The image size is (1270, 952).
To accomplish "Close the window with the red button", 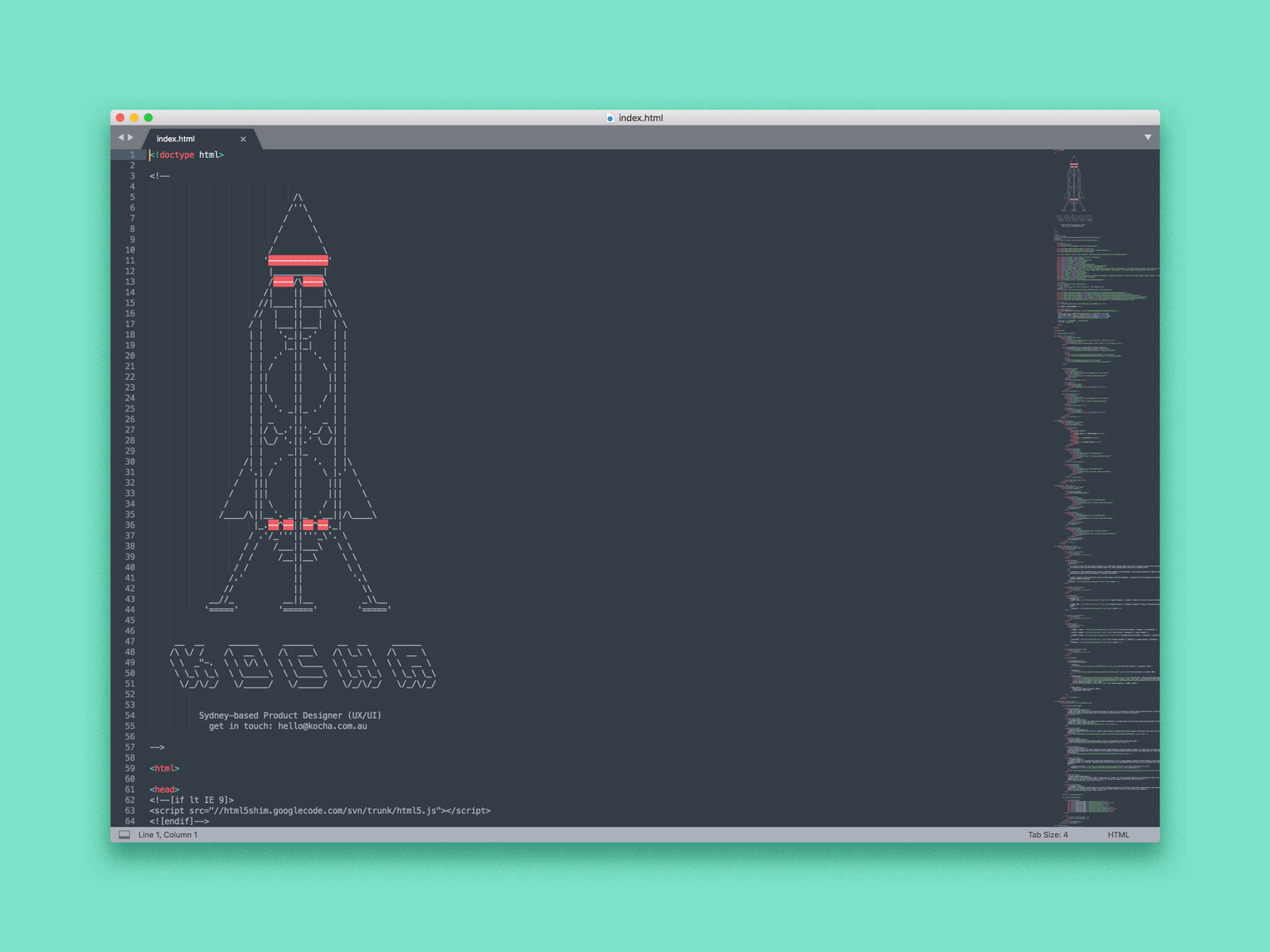I will tap(121, 117).
